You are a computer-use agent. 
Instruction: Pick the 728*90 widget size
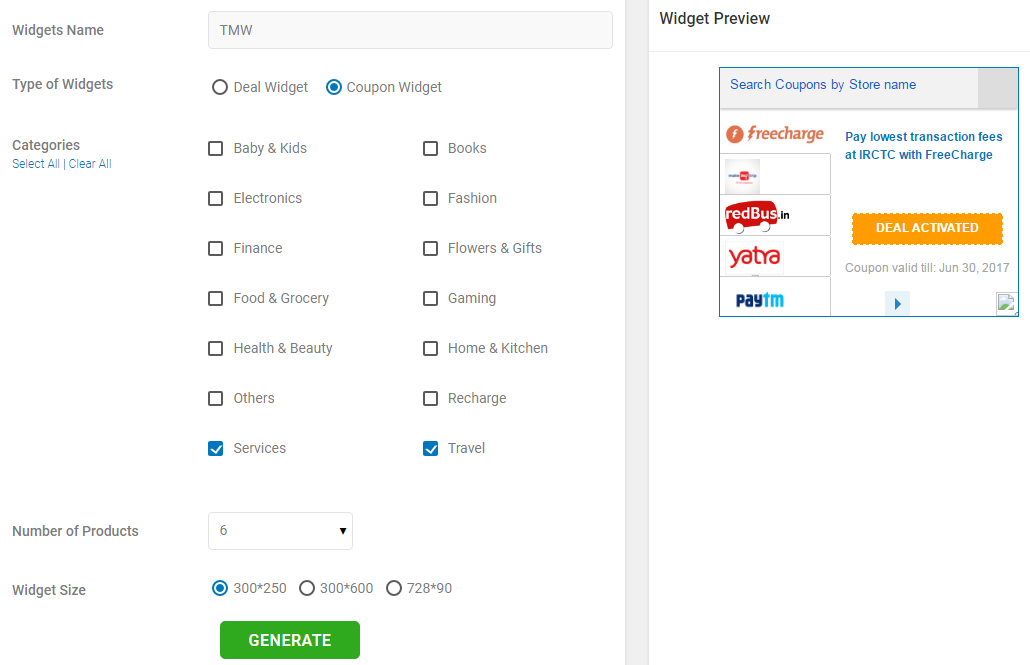click(393, 588)
